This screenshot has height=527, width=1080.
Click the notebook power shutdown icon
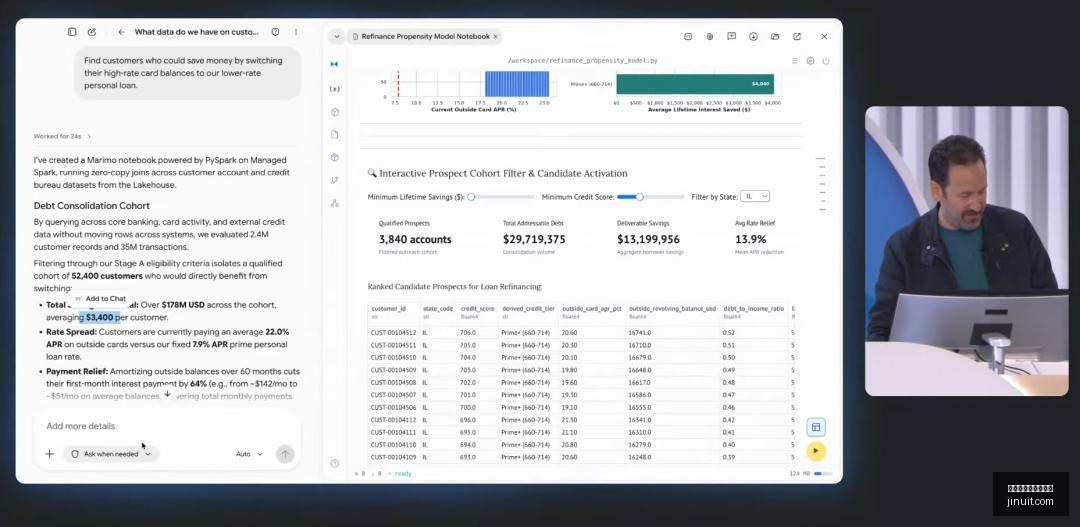826,61
